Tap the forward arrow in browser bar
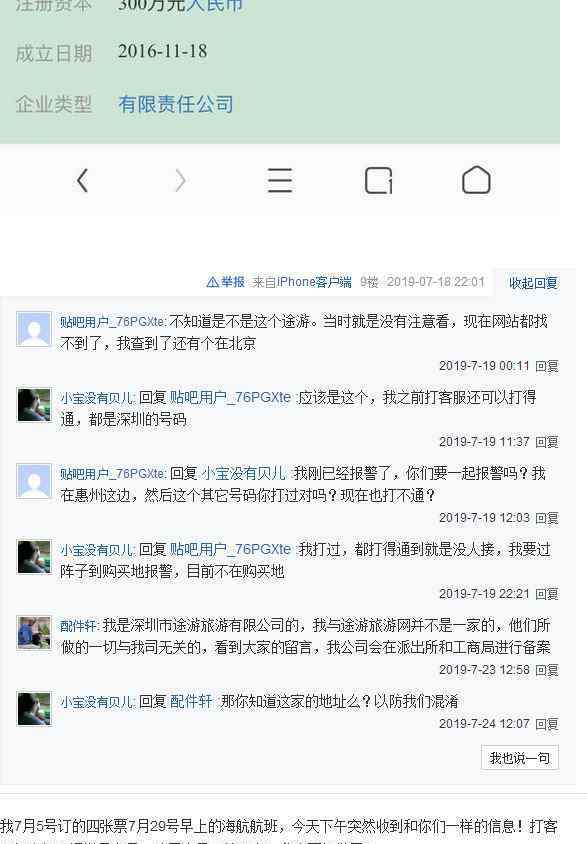The image size is (587, 844). coord(181,180)
